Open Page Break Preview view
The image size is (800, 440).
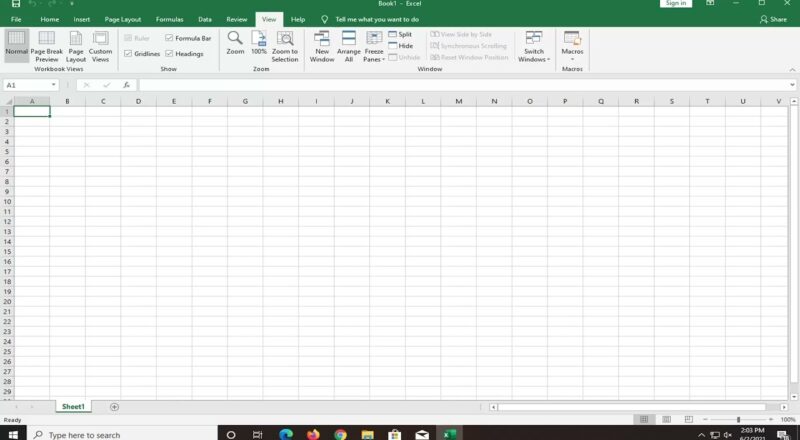(x=46, y=46)
